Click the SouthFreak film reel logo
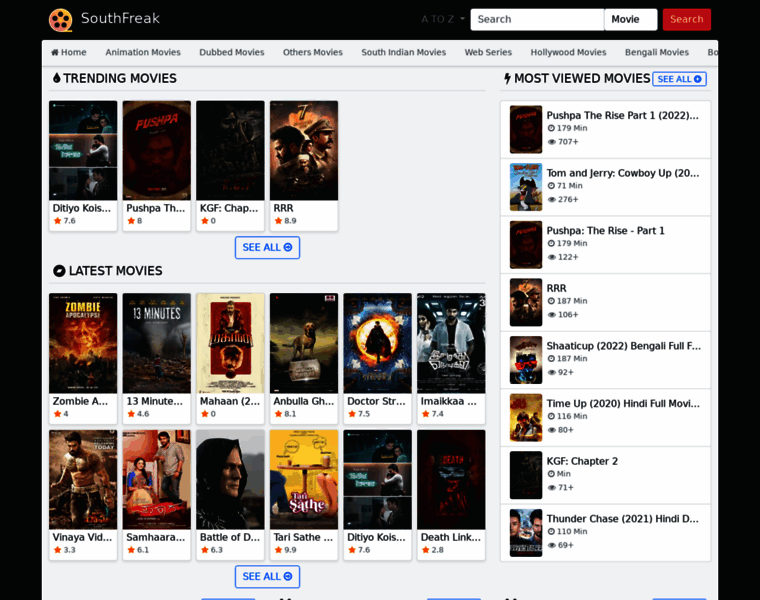Image resolution: width=760 pixels, height=600 pixels. [x=61, y=20]
